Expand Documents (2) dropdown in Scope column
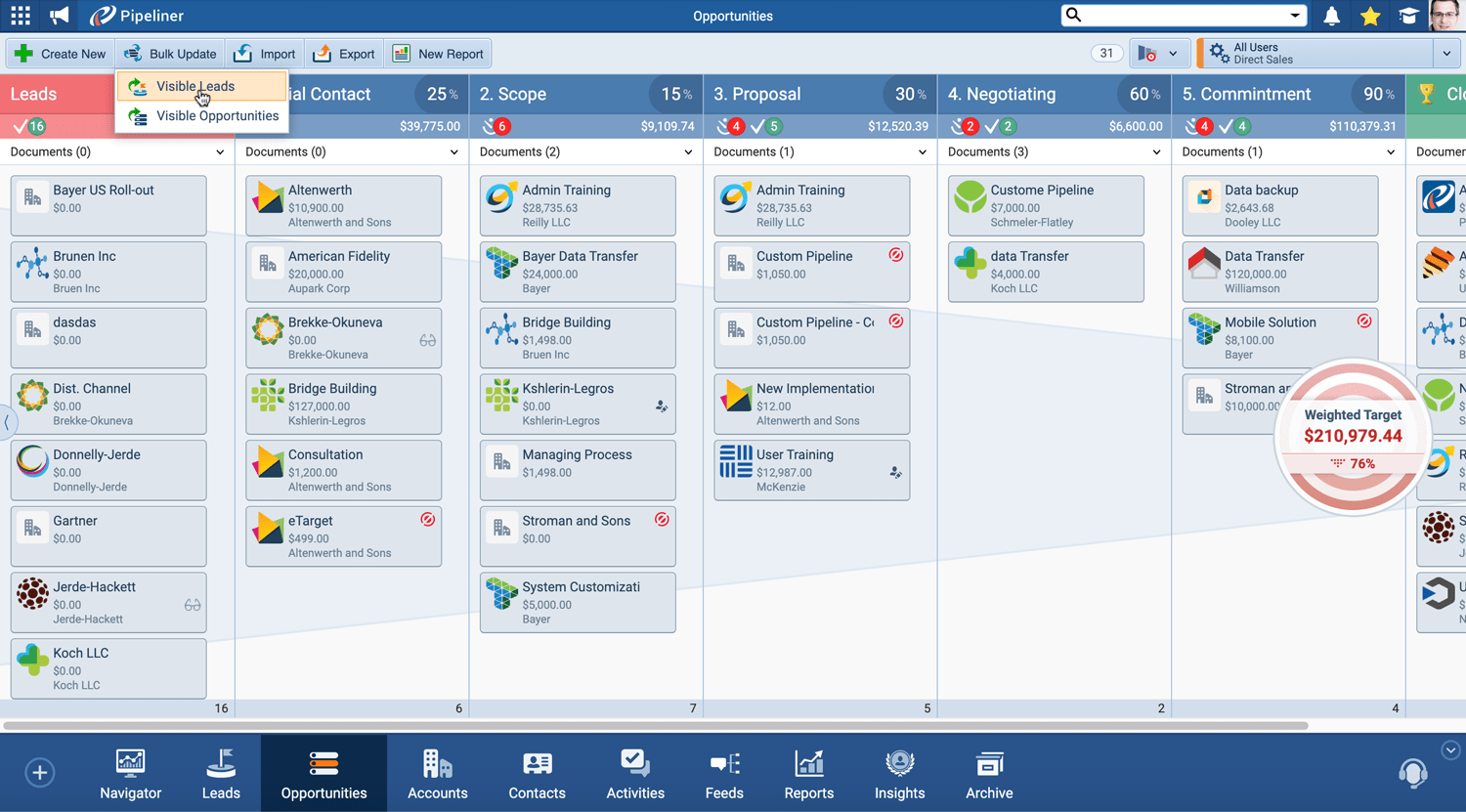 688,152
